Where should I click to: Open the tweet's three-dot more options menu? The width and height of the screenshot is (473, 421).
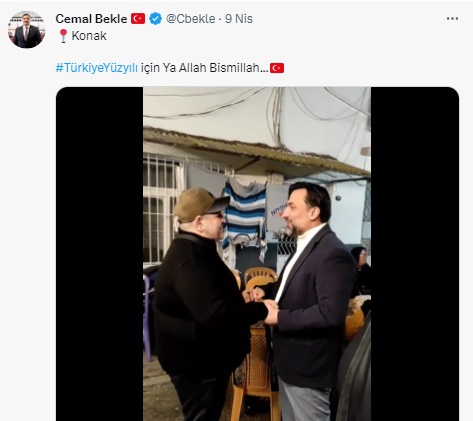[452, 19]
